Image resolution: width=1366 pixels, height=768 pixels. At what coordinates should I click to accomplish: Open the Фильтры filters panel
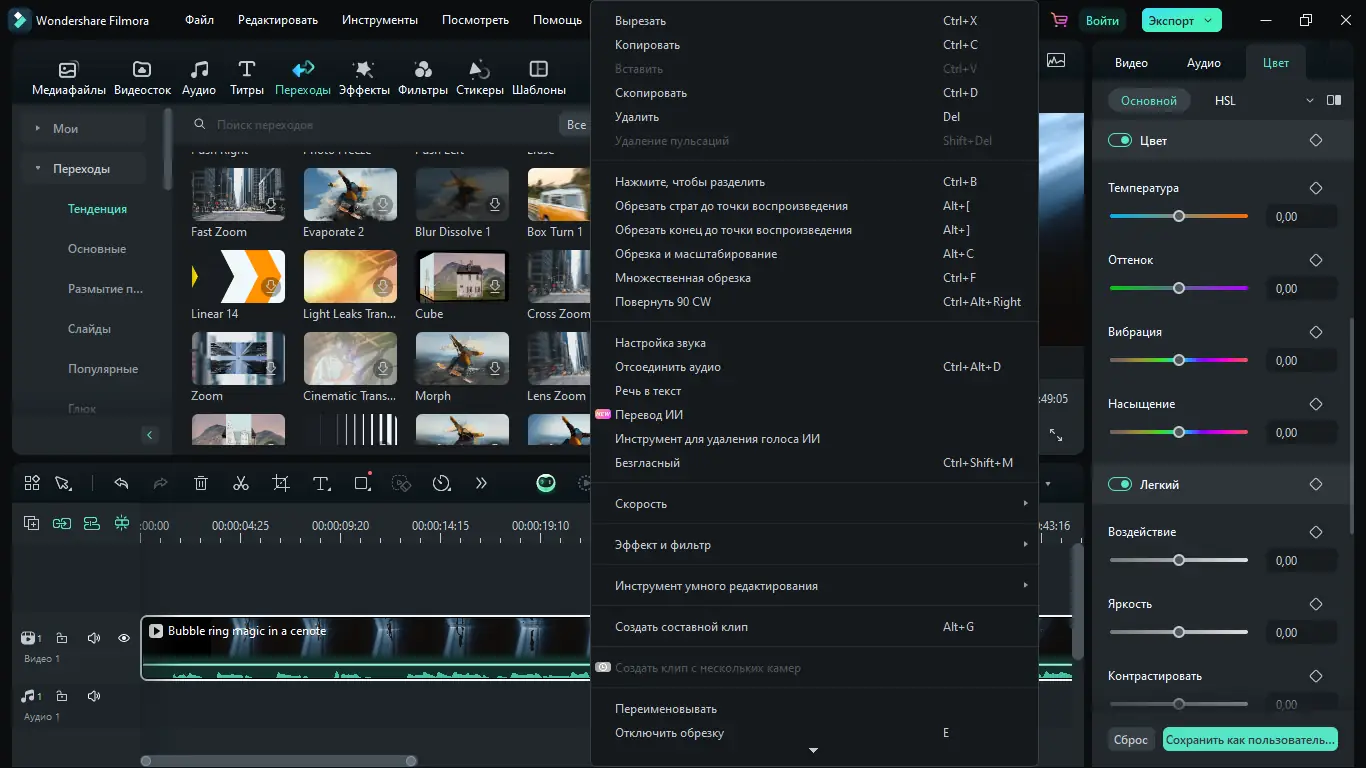tap(423, 78)
